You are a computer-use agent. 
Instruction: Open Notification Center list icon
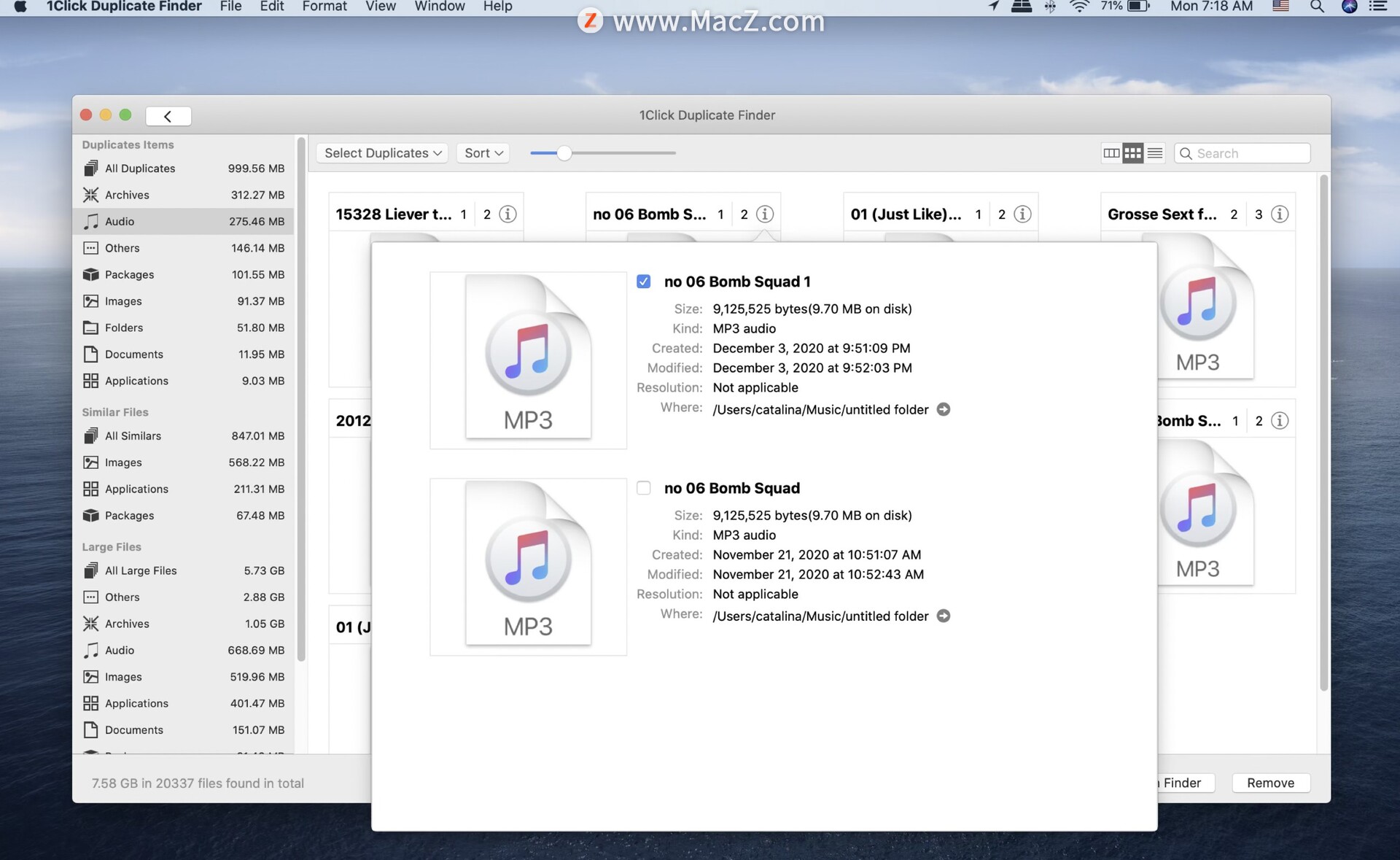tap(1378, 7)
